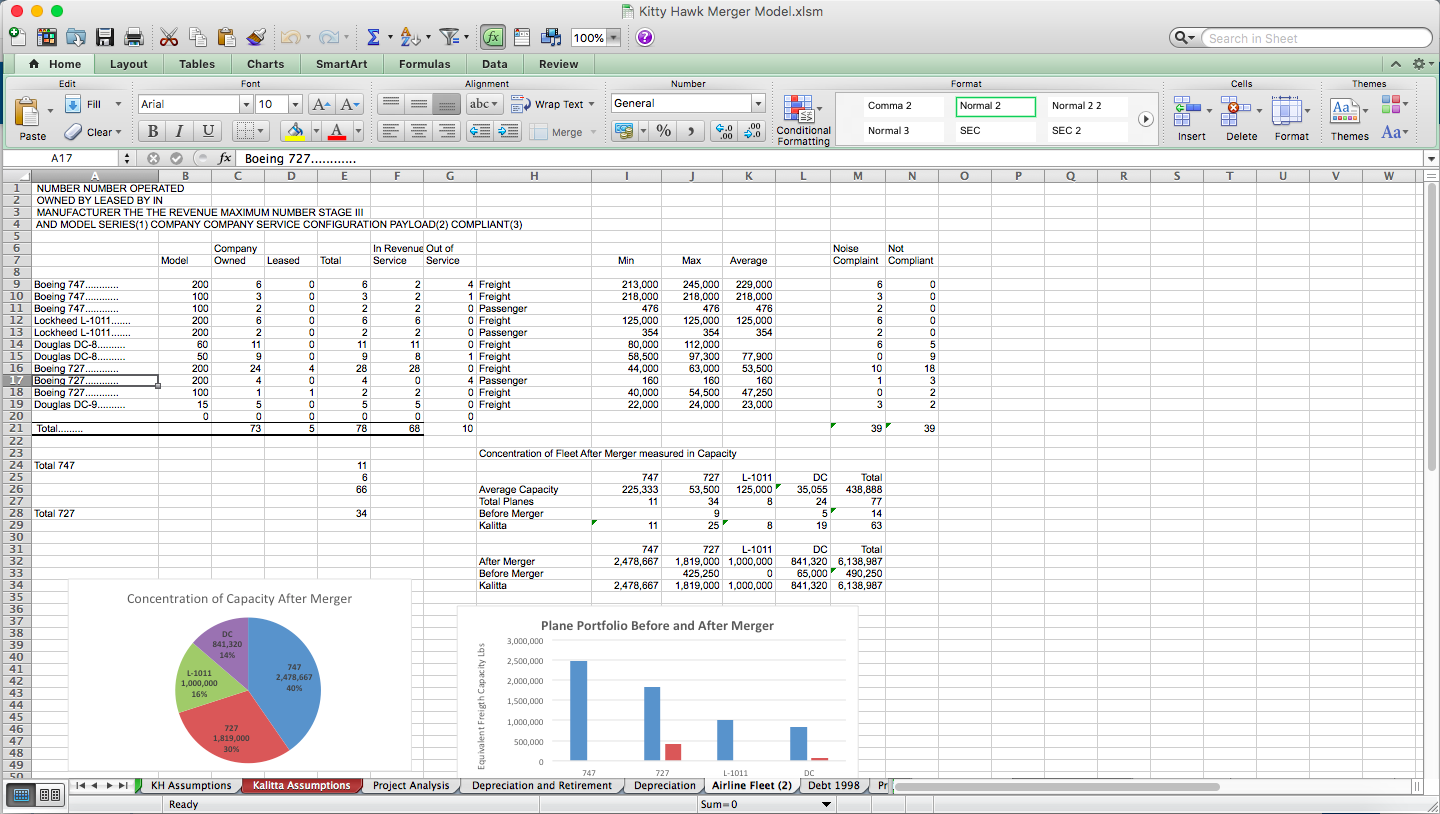Image resolution: width=1440 pixels, height=814 pixels.
Task: Click the AutoSum icon in the toolbar
Action: point(373,37)
